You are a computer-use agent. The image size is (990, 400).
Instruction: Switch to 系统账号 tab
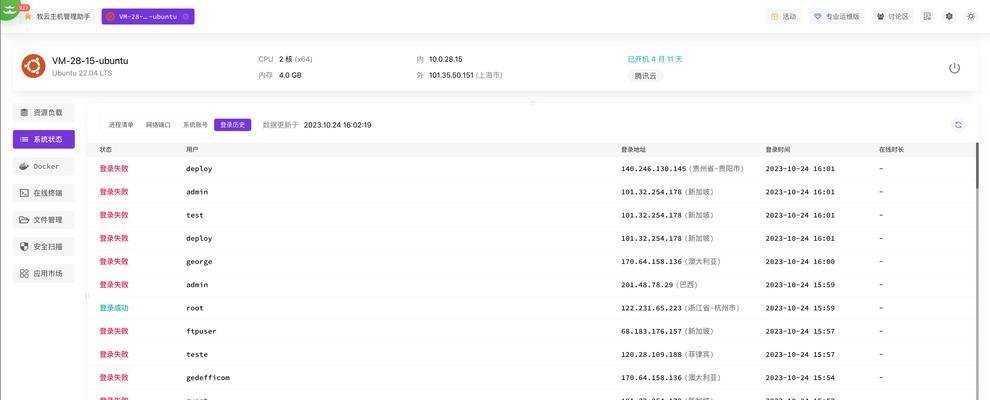tap(195, 125)
